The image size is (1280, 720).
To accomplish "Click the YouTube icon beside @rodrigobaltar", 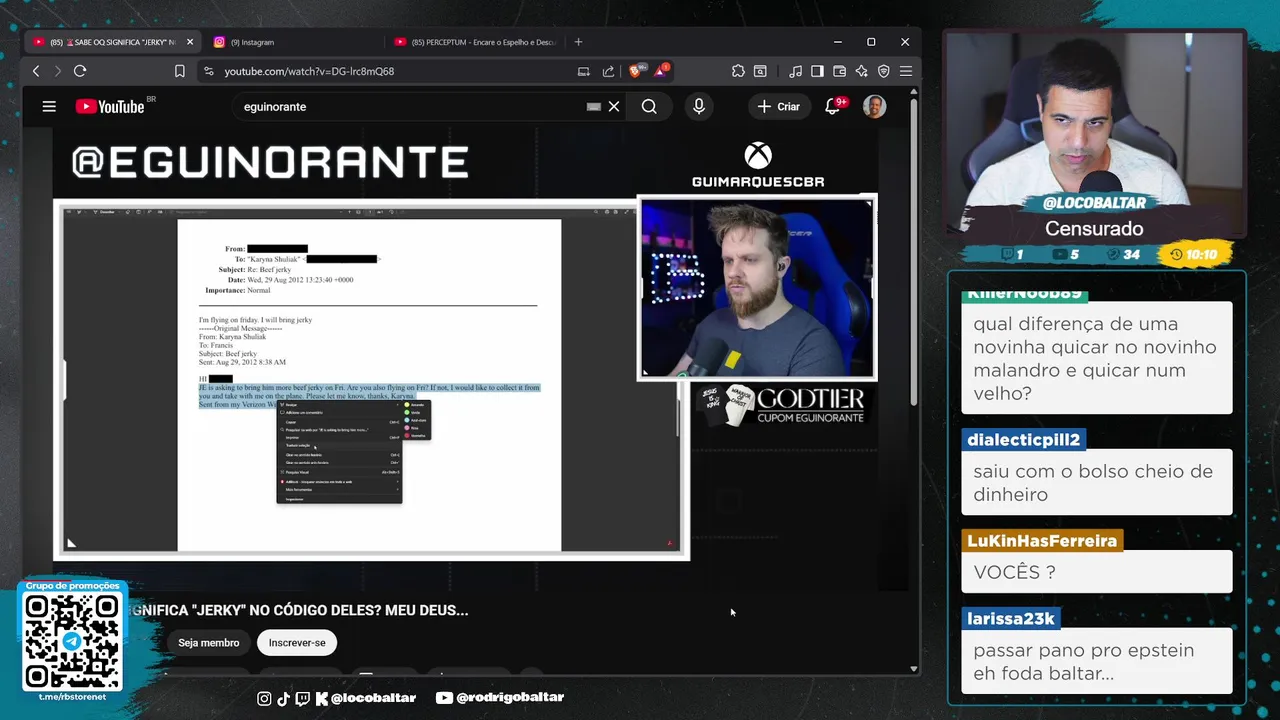I will coord(444,698).
